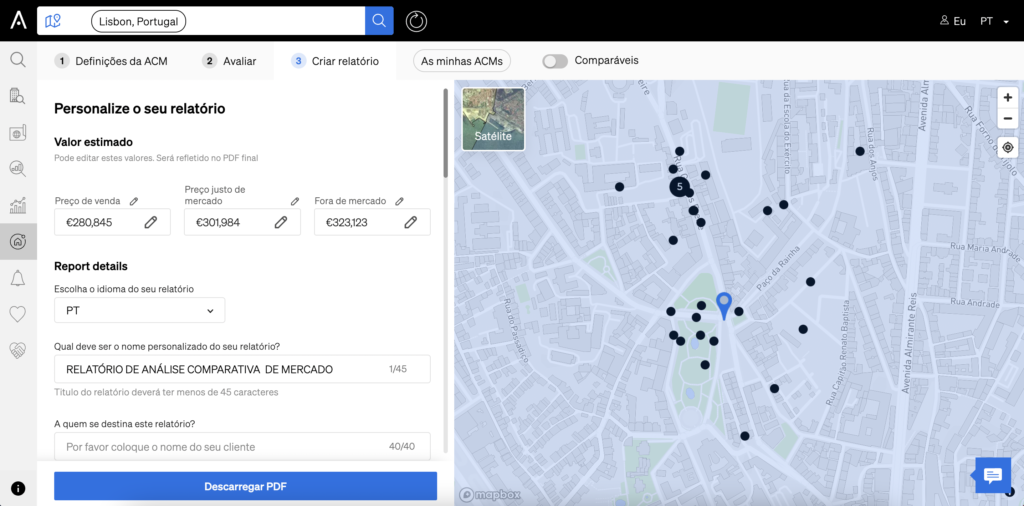Click the blue location pin on map
Viewport: 1024px width, 506px height.
(x=724, y=305)
